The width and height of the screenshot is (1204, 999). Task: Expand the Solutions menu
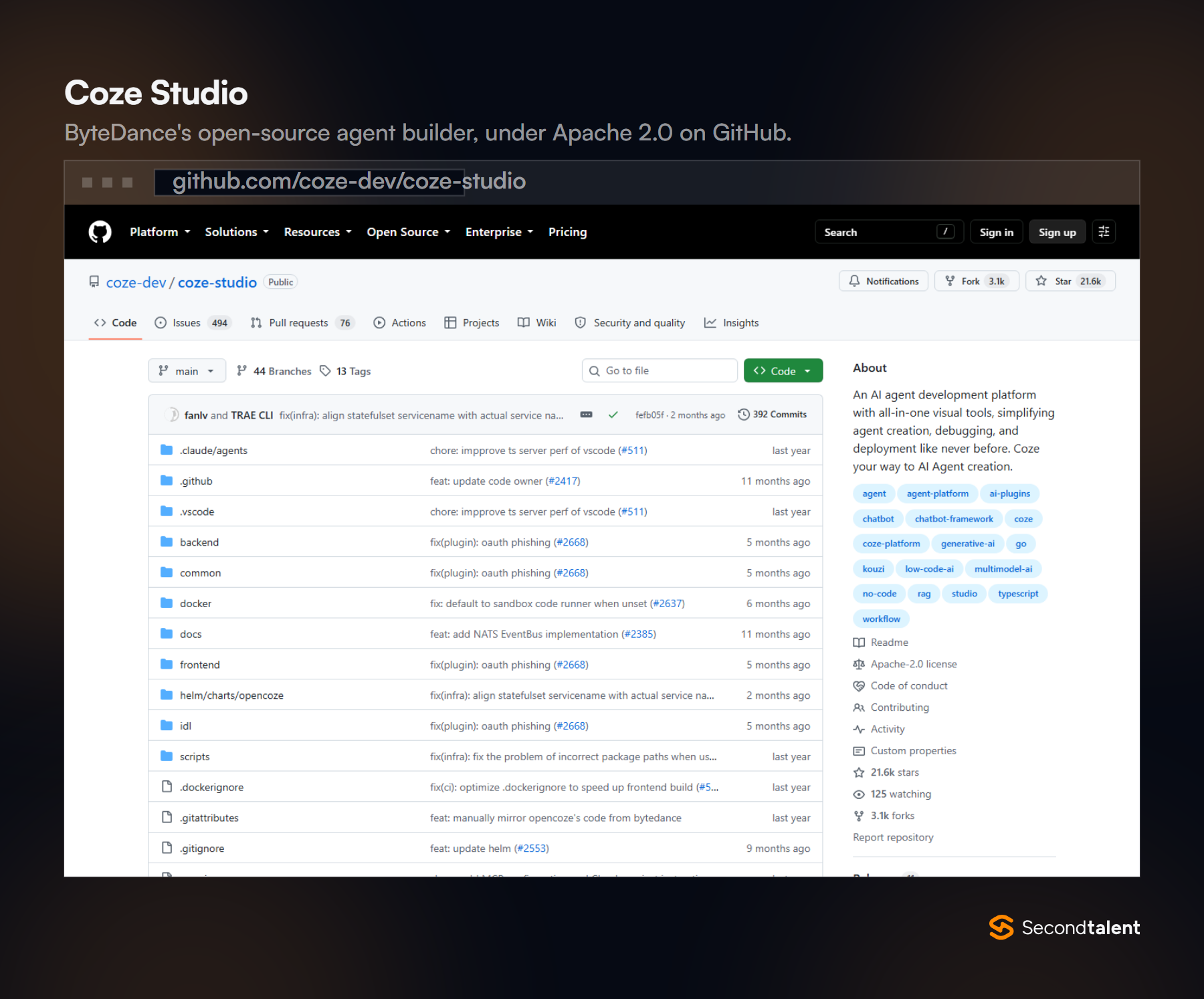[x=237, y=232]
